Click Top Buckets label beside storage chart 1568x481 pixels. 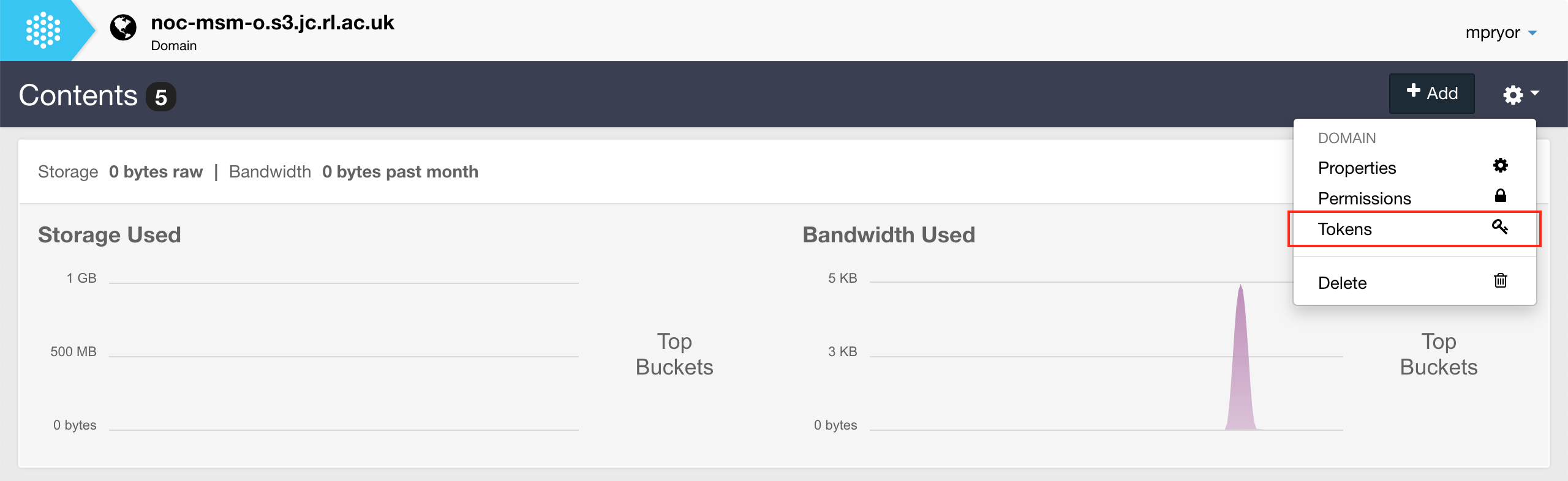pyautogui.click(x=674, y=354)
